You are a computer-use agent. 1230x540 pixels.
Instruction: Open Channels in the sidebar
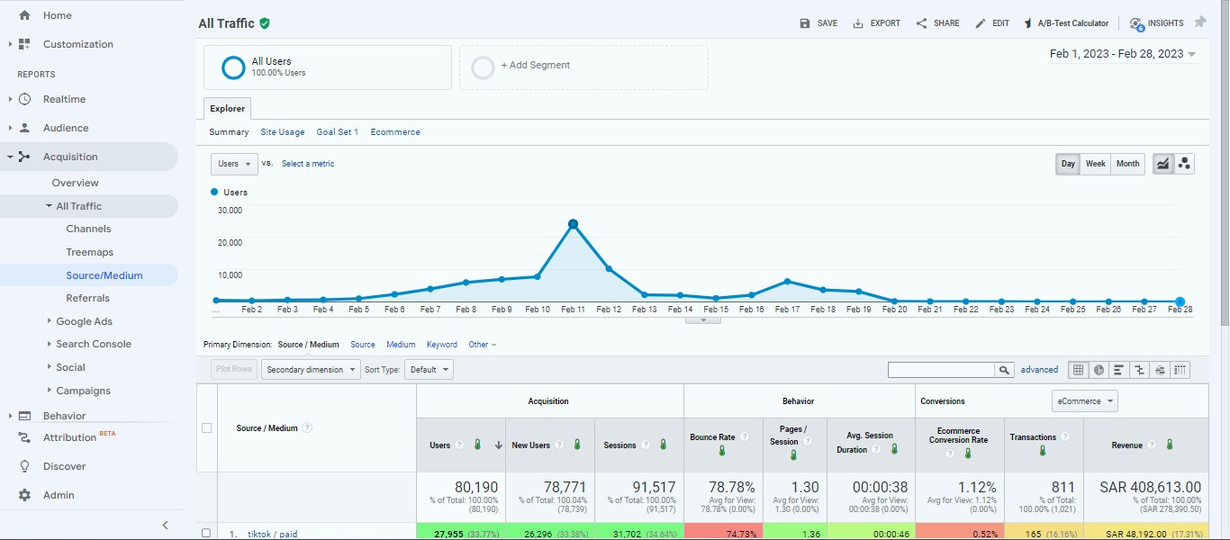coord(89,229)
